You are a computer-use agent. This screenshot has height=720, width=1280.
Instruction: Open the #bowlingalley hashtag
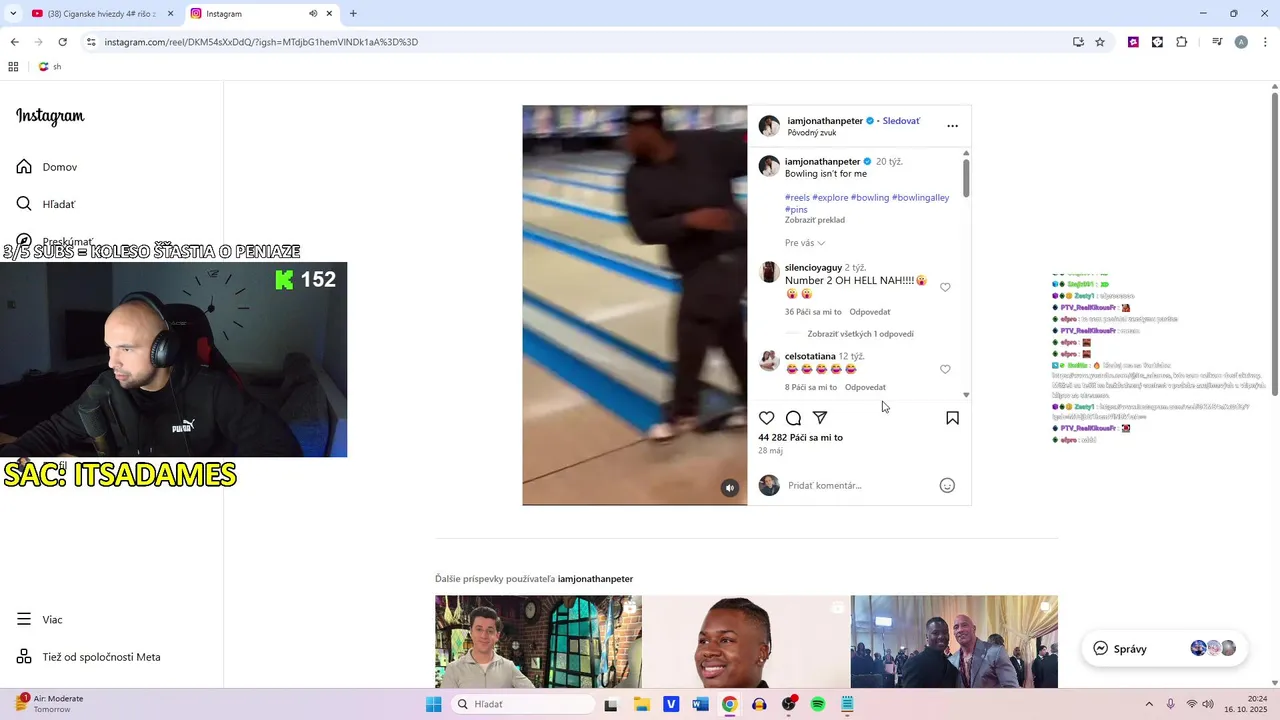click(x=921, y=198)
